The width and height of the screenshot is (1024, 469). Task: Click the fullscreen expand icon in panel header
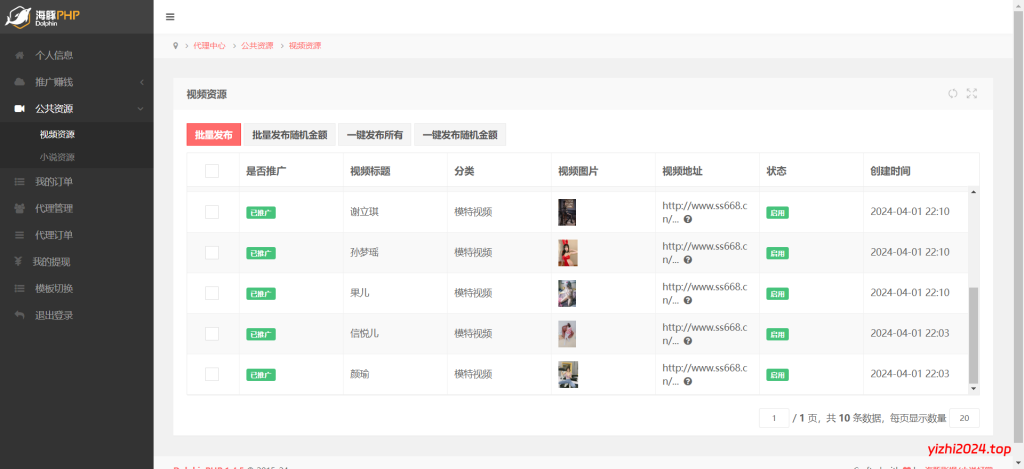[972, 93]
